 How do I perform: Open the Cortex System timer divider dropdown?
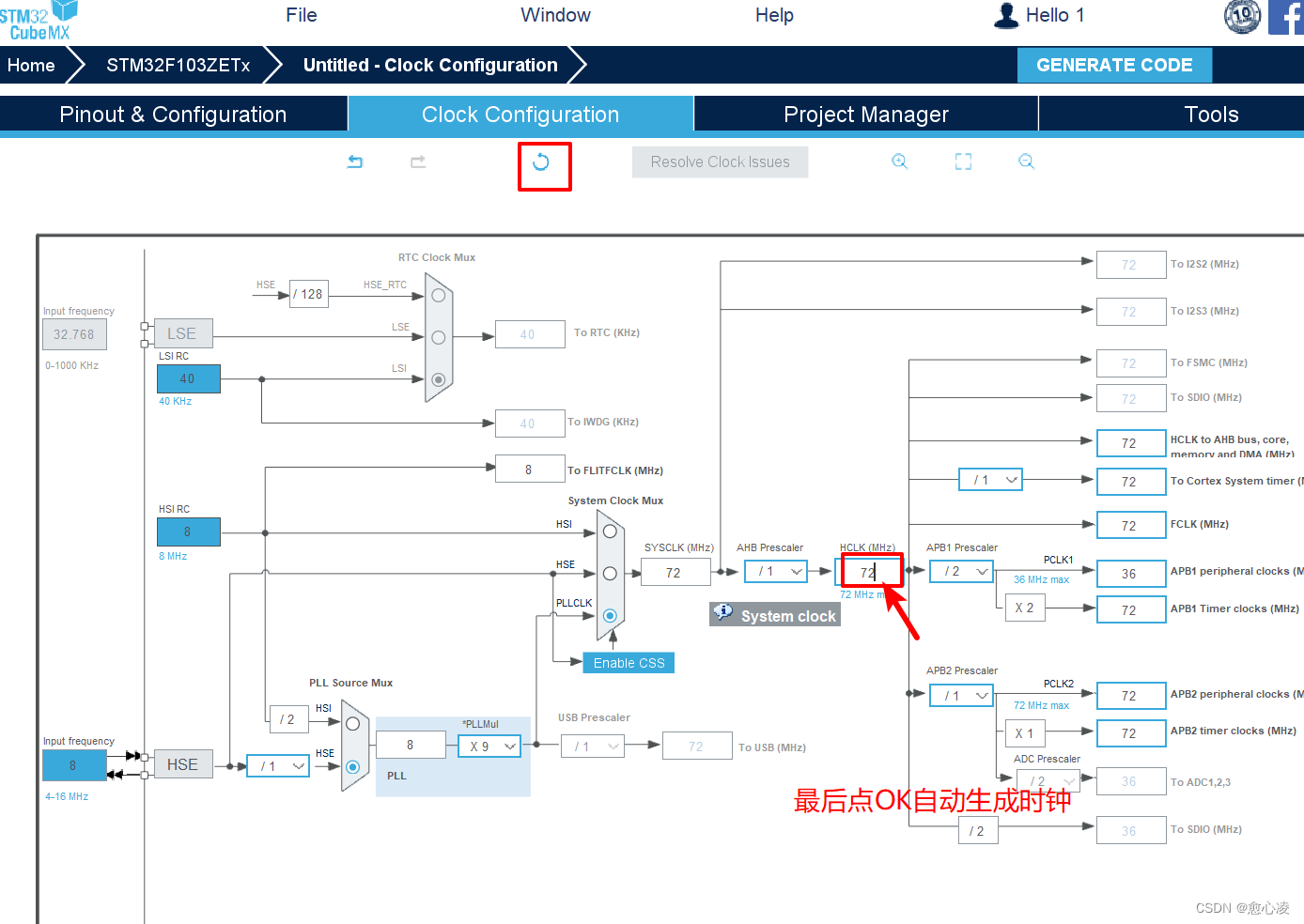(x=991, y=480)
